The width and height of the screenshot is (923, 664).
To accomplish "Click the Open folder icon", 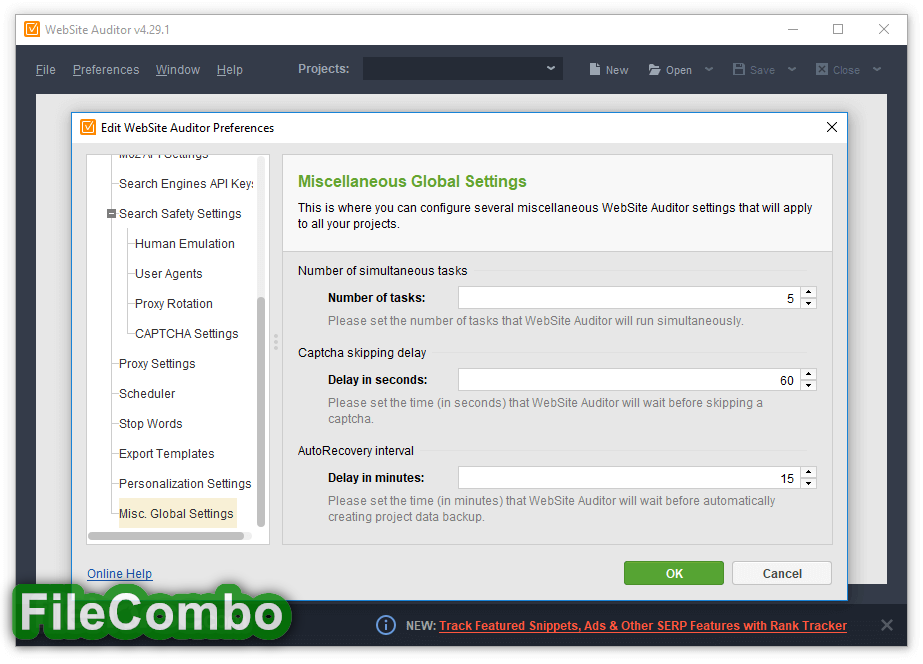I will point(654,69).
